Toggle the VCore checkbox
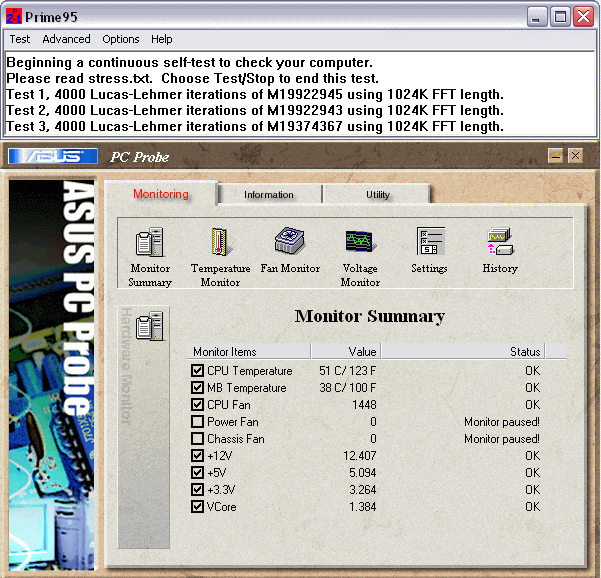The width and height of the screenshot is (601, 578). click(x=197, y=507)
